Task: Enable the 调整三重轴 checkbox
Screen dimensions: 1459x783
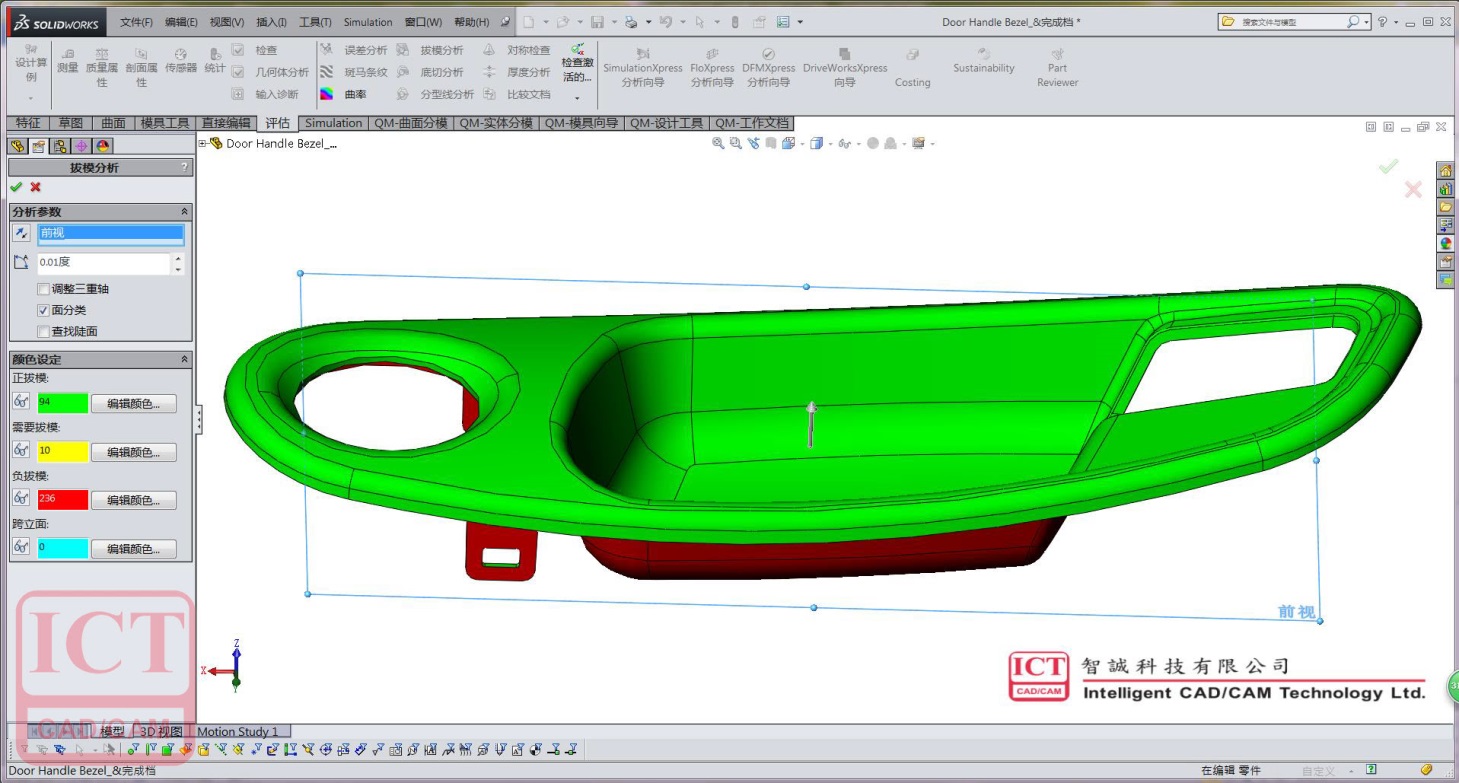Action: (43, 289)
